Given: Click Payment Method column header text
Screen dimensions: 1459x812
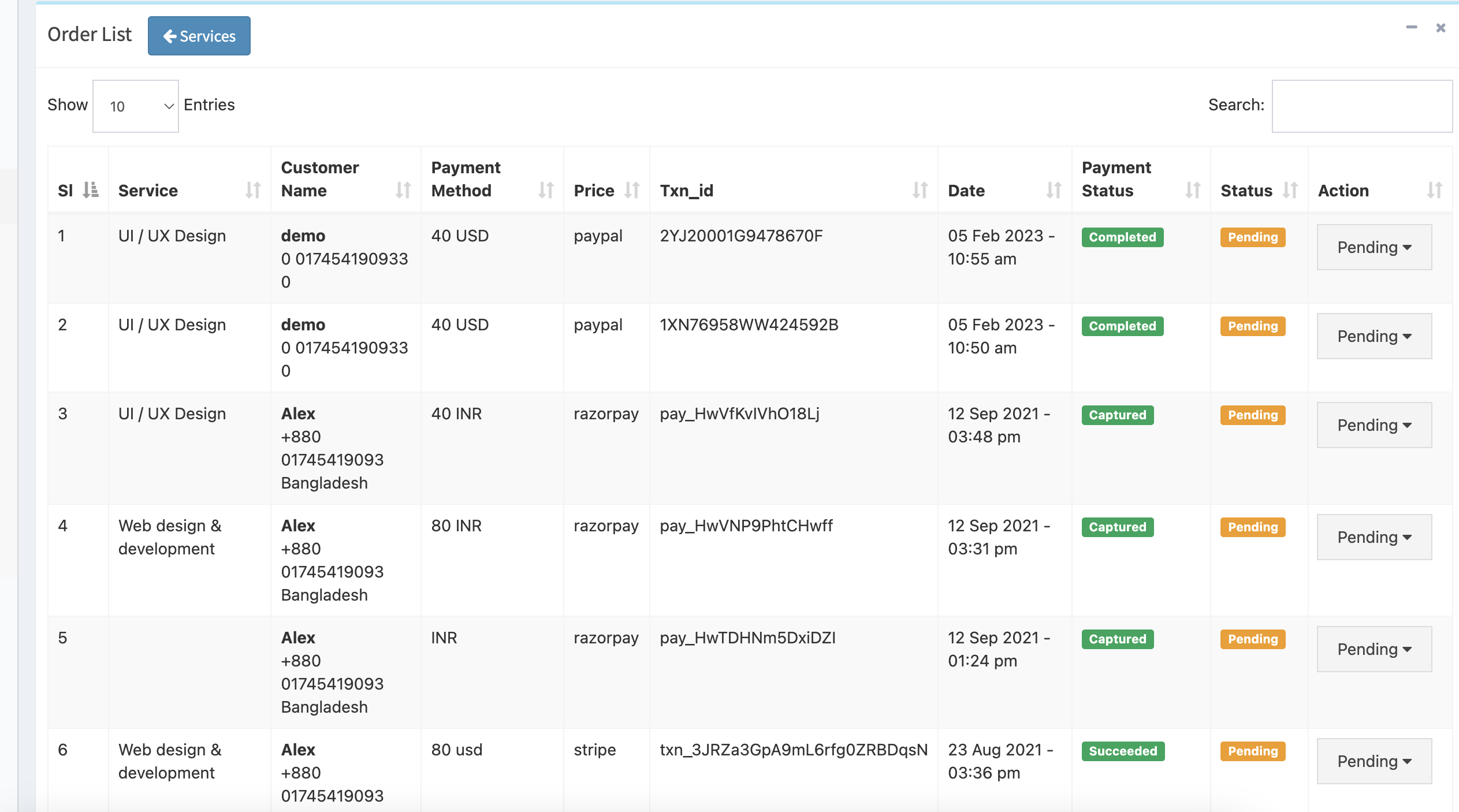Looking at the screenshot, I should [x=466, y=179].
